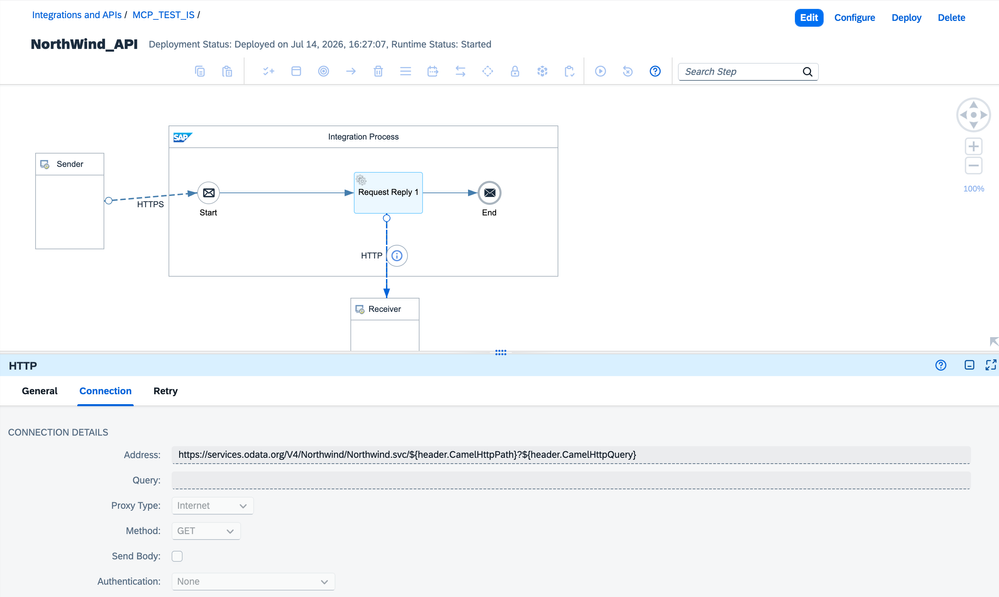Click the three horizontal lines toolbar icon
Viewport: 999px width, 597px height.
click(x=405, y=71)
